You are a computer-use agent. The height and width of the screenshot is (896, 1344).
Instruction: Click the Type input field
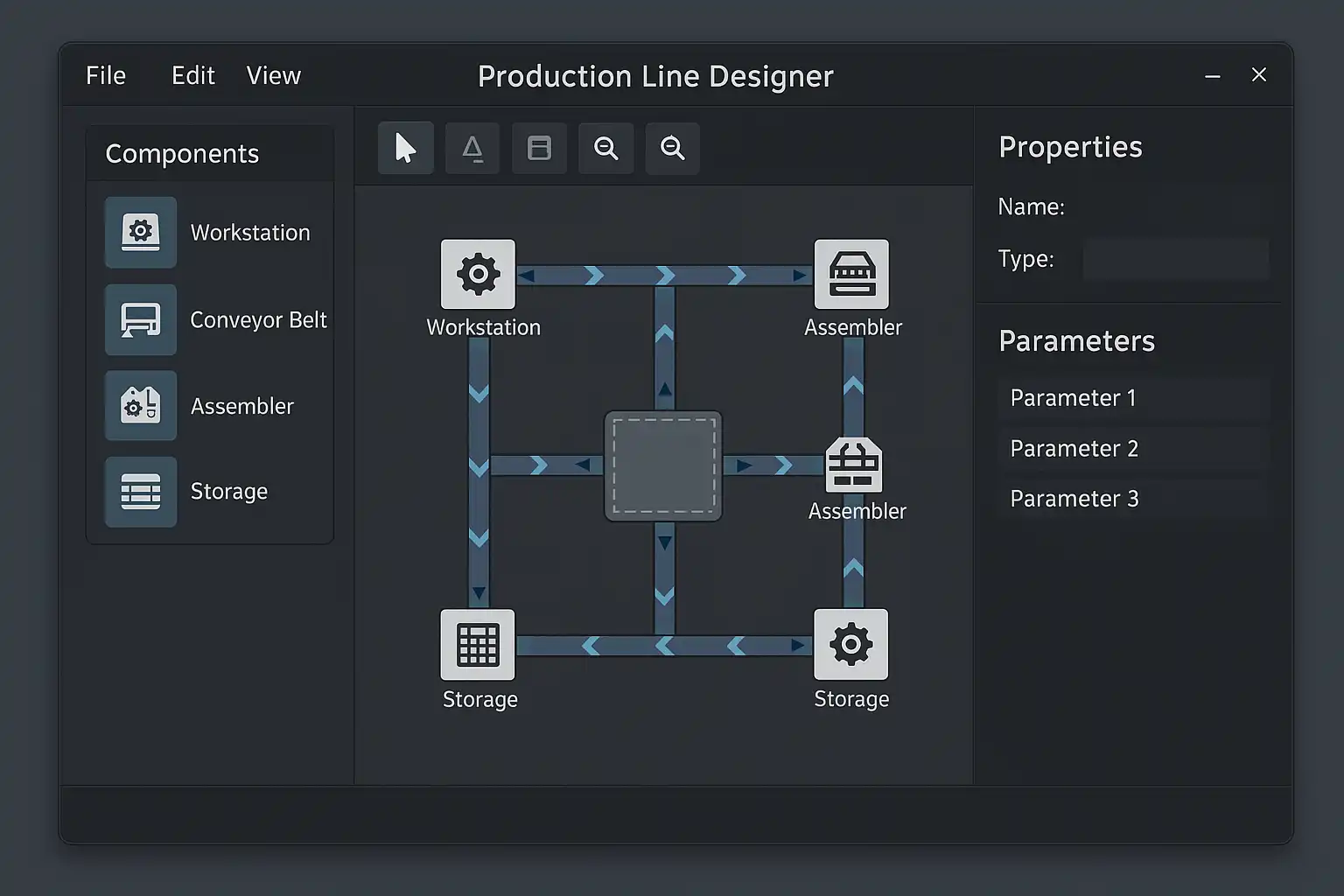coord(1175,259)
